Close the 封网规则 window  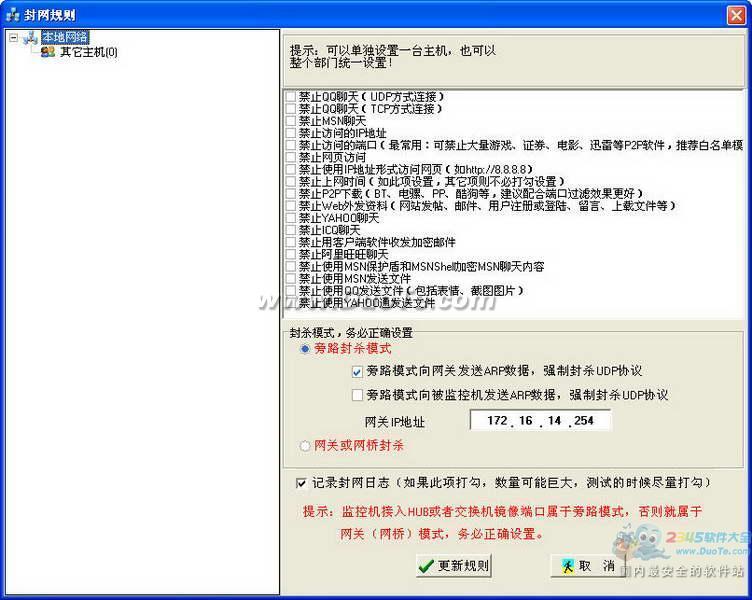(x=736, y=15)
